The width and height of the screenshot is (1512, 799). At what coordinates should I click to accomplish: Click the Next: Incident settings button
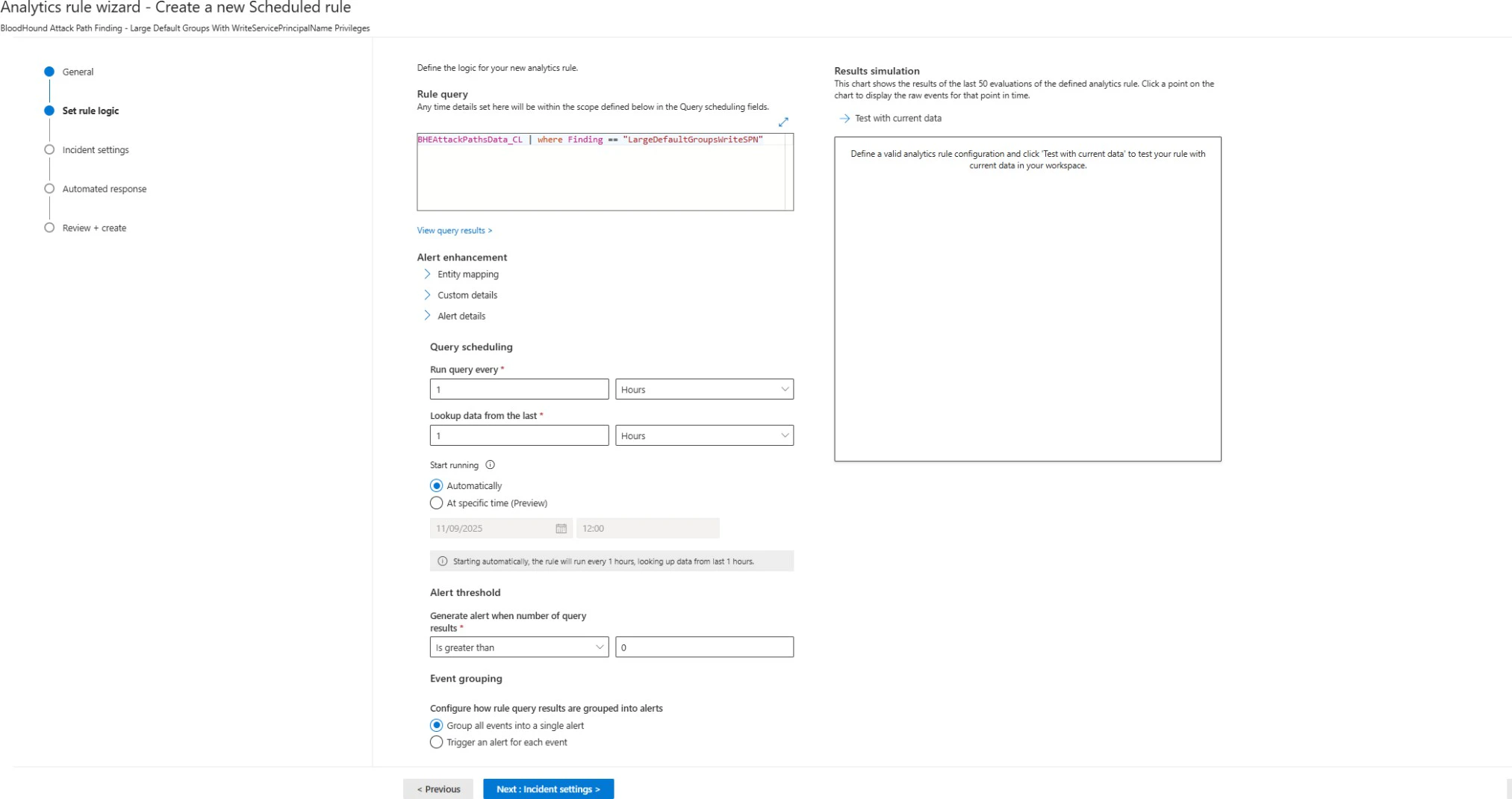coord(549,789)
